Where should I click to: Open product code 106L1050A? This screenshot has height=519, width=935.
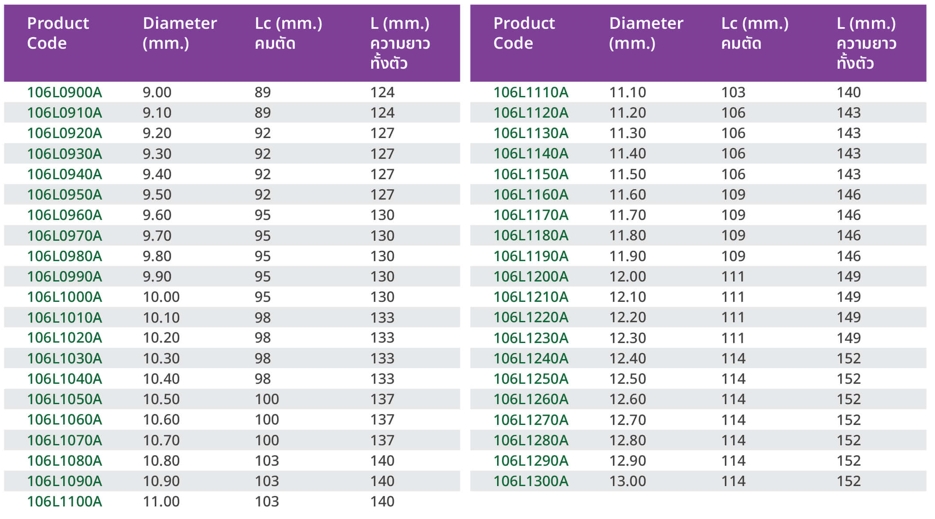[x=64, y=399]
